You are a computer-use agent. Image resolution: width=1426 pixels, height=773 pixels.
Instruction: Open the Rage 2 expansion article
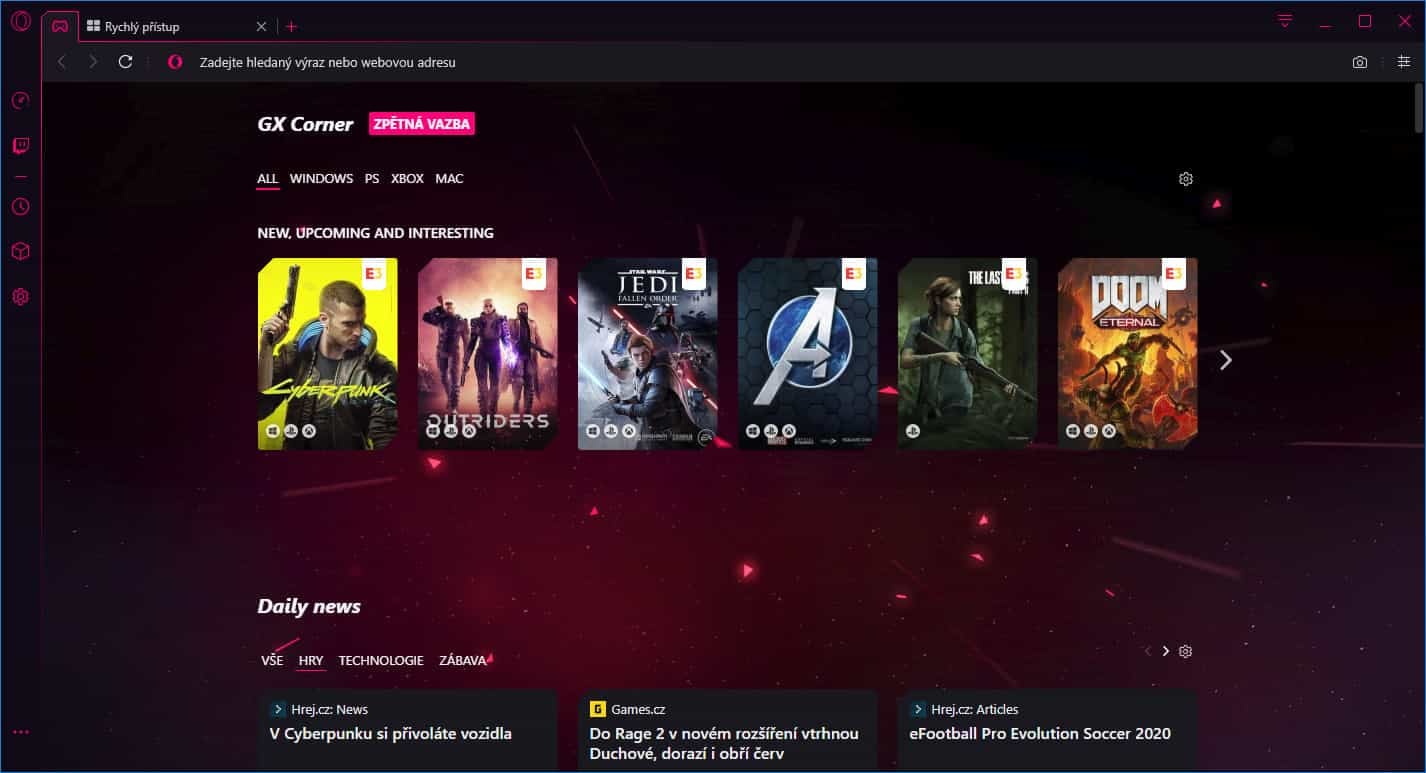(724, 743)
